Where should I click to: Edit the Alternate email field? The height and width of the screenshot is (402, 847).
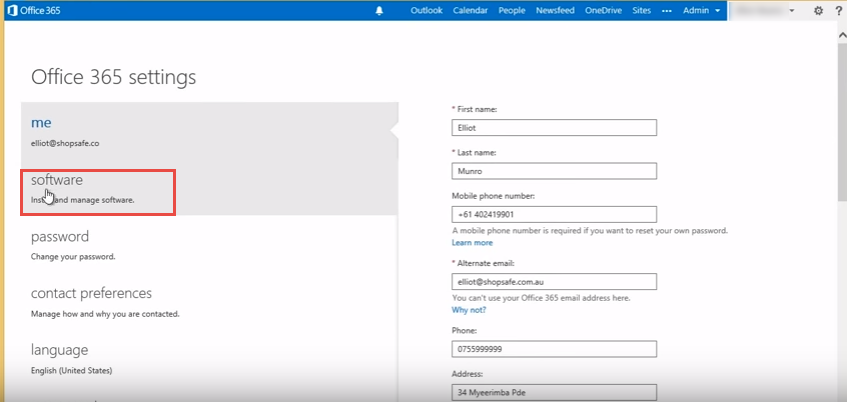pyautogui.click(x=554, y=282)
